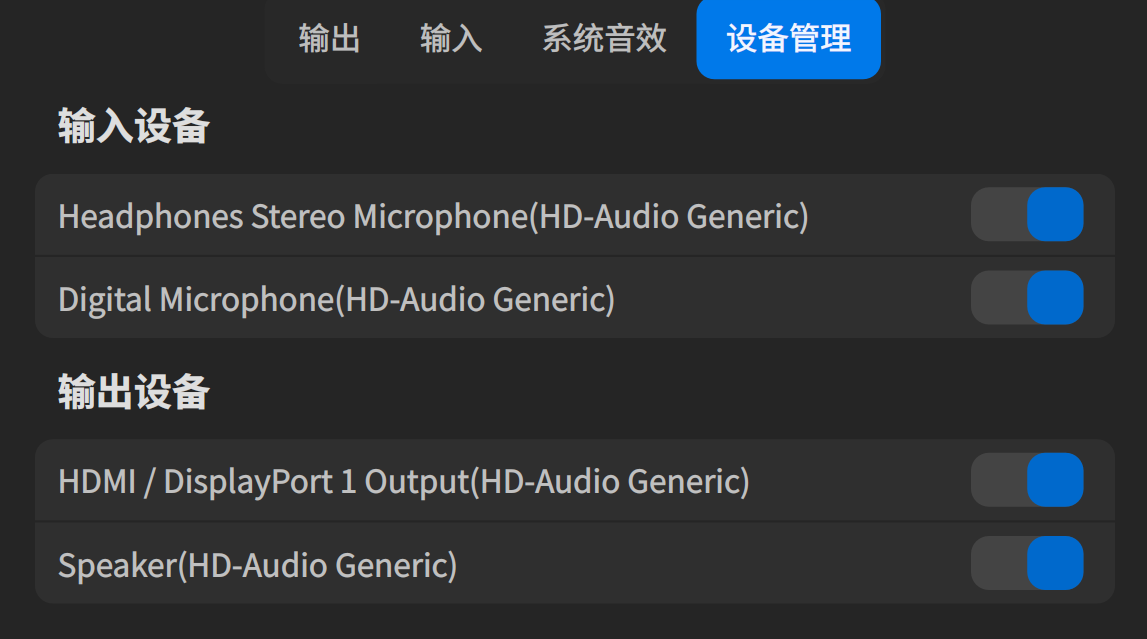Click the HDMI / DisplayPort 1 Output label
This screenshot has height=639, width=1147.
coord(263,482)
